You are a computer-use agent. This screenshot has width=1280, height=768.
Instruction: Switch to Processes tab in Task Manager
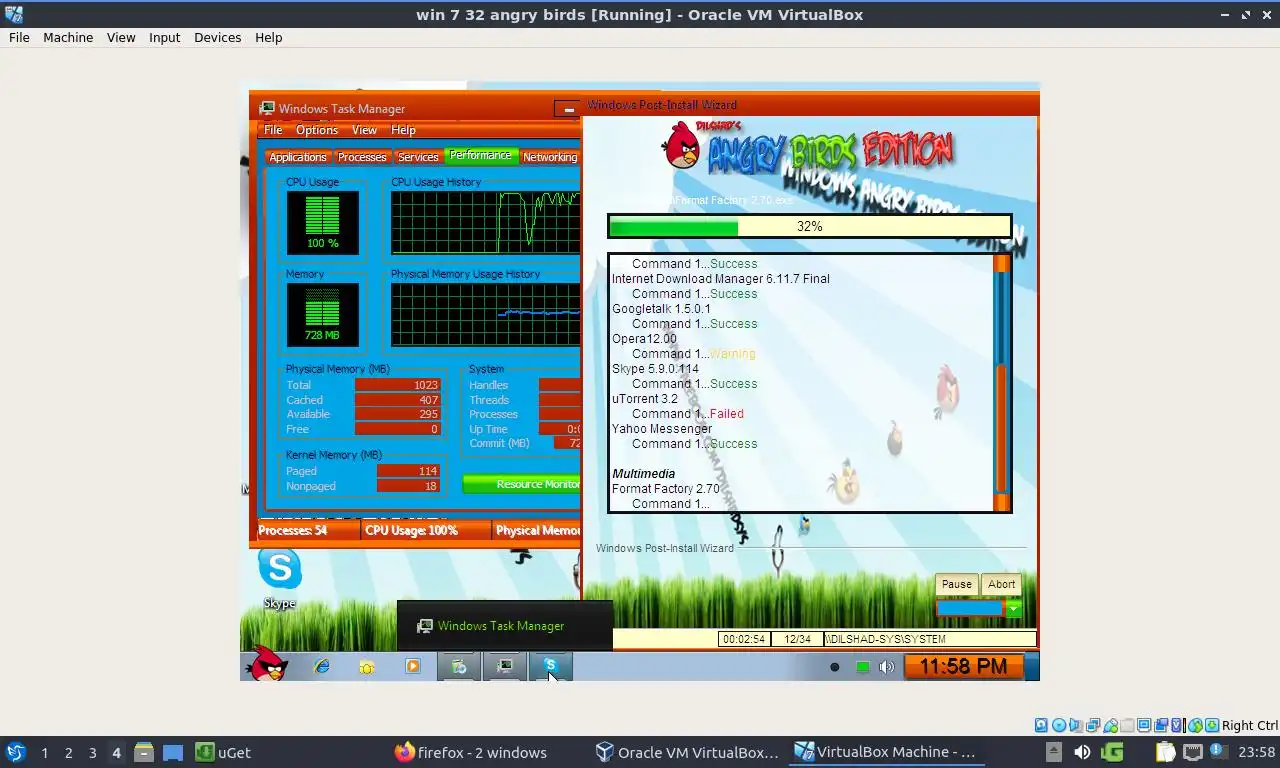[362, 157]
